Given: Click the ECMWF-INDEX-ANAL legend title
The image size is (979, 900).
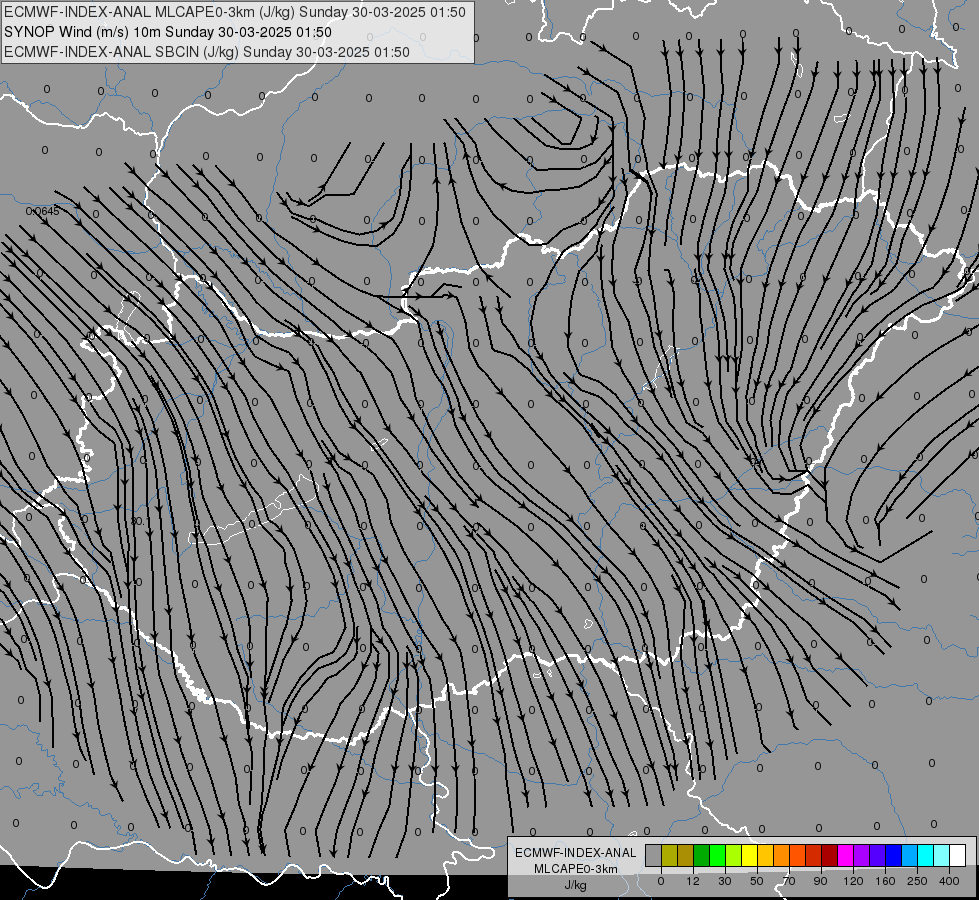Looking at the screenshot, I should [x=576, y=853].
